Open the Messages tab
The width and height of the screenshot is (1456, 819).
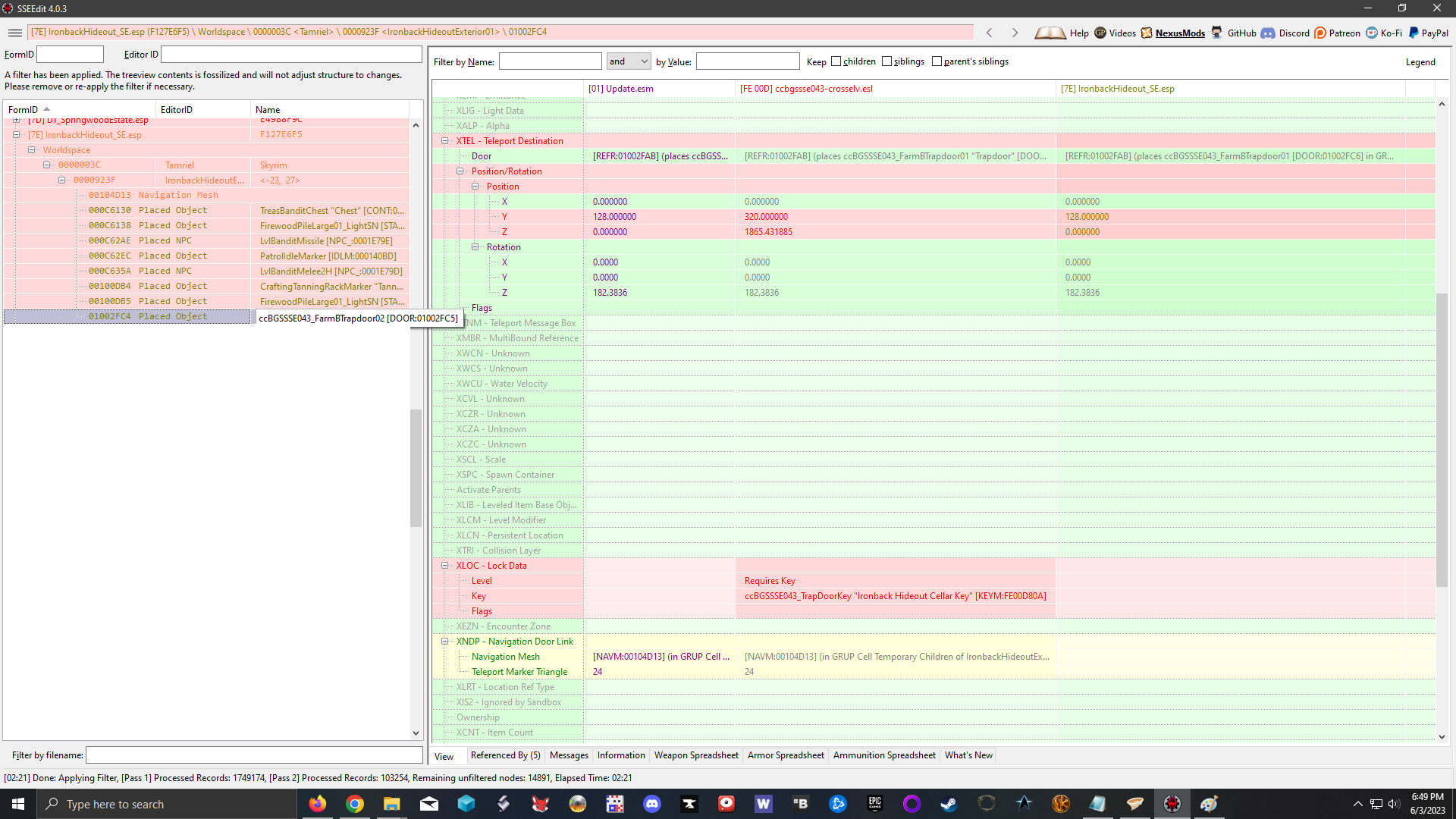click(569, 755)
